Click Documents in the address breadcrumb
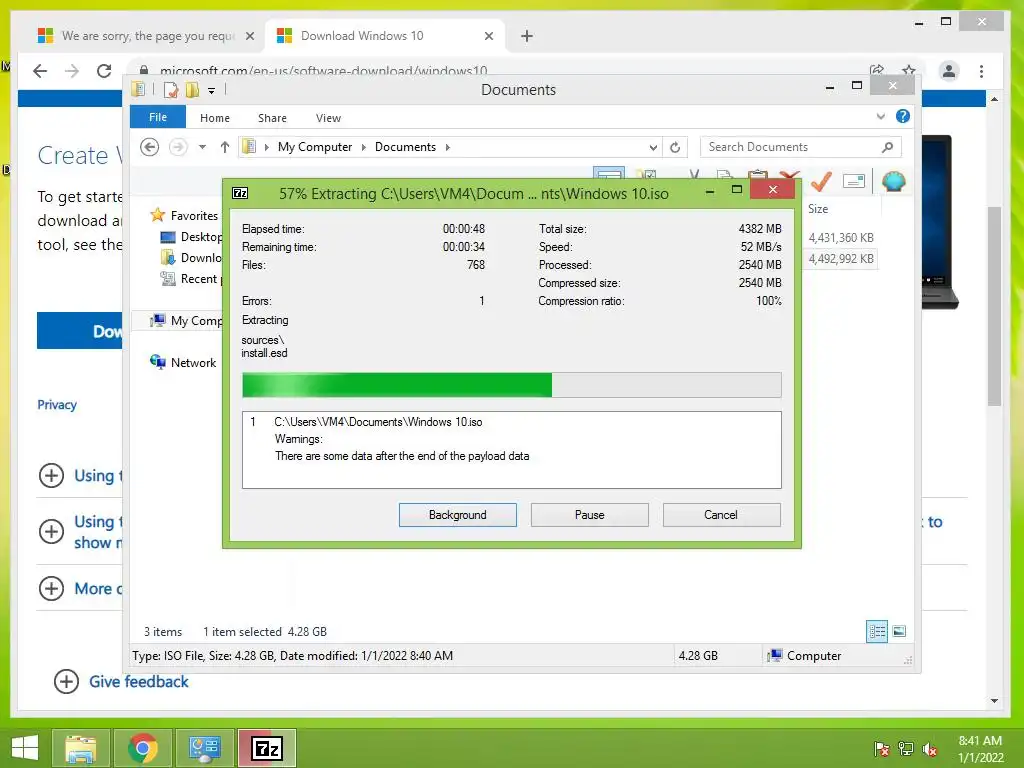 [405, 147]
